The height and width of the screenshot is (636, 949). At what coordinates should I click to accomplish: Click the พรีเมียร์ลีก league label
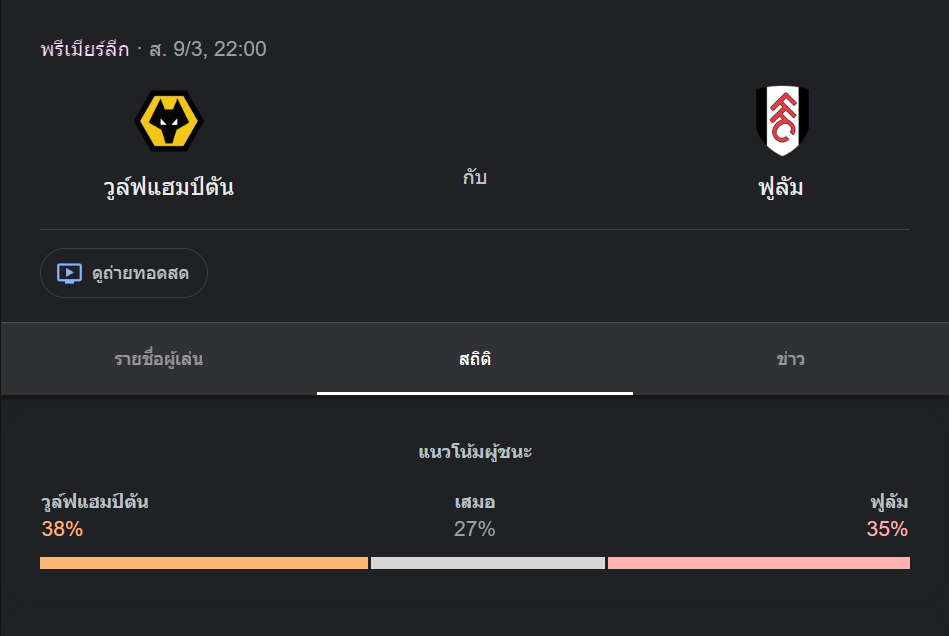85,49
